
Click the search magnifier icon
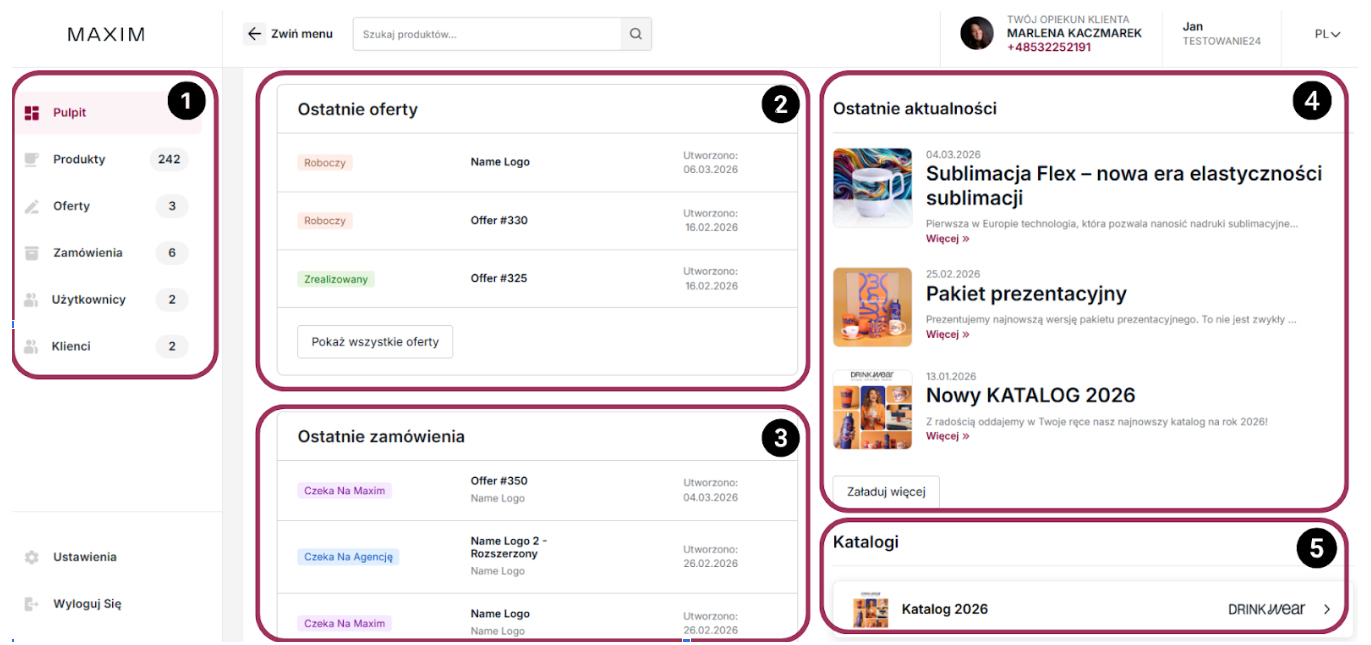(x=636, y=34)
